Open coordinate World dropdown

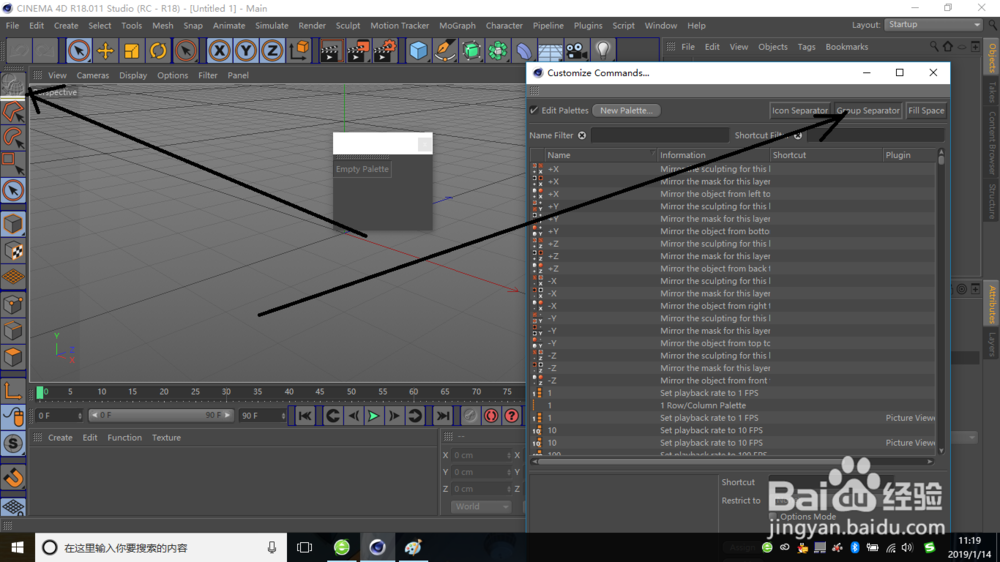pyautogui.click(x=481, y=507)
